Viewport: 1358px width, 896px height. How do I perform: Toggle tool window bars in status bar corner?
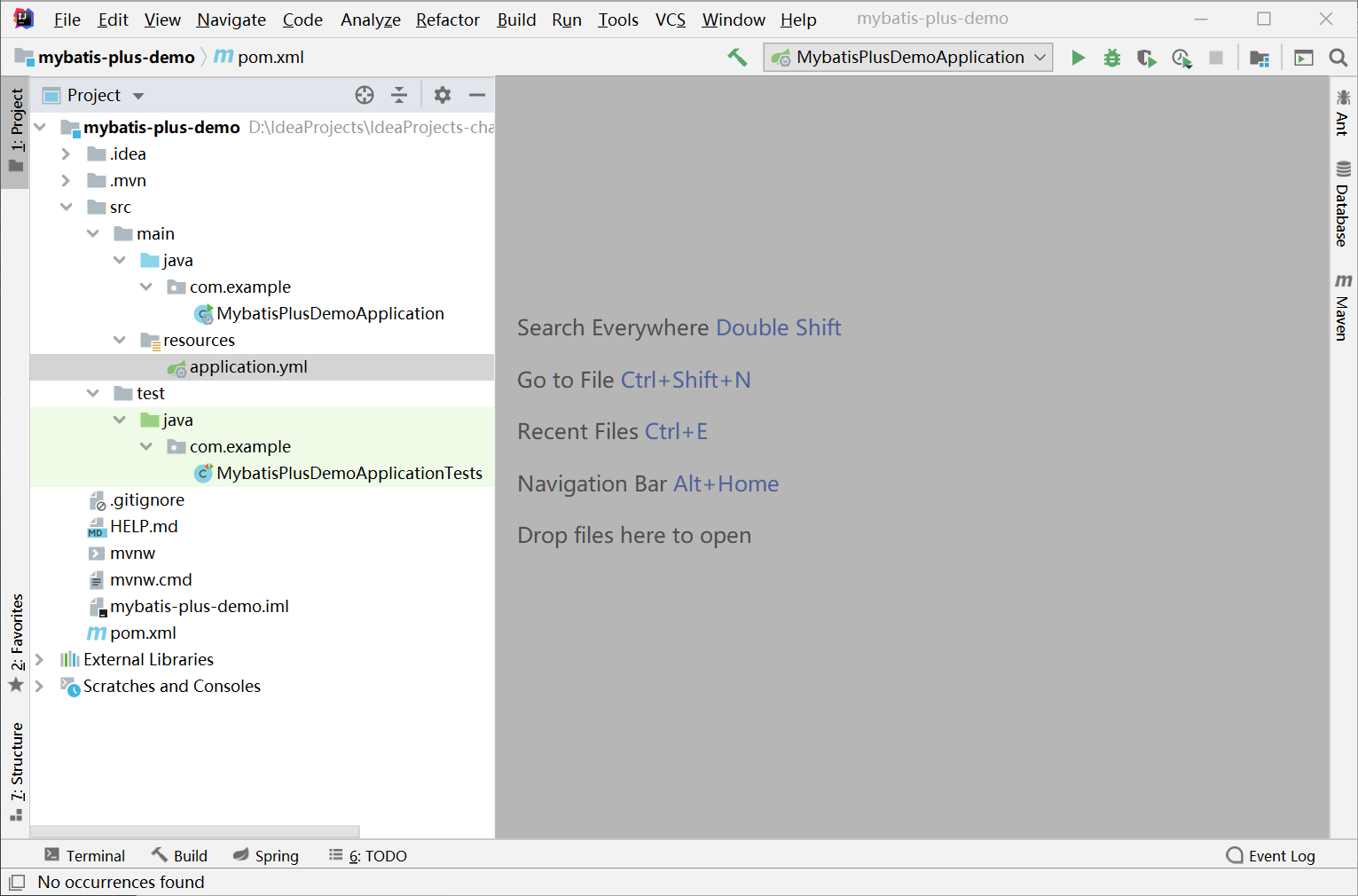tap(17, 882)
